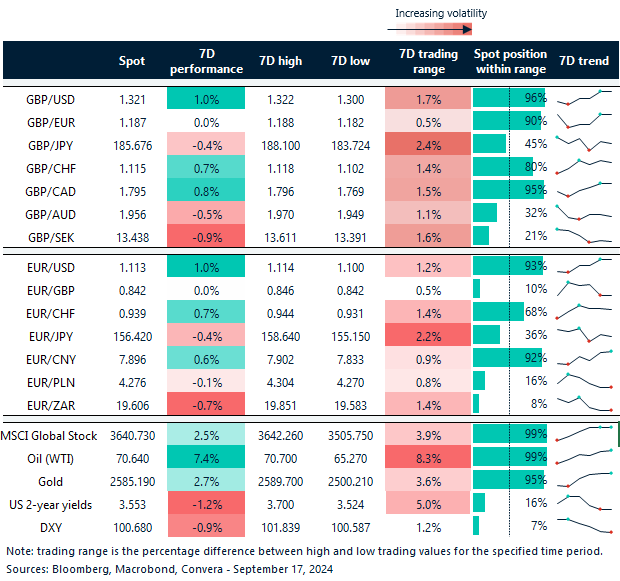Click the EUR/USD spot value 1.113
Screen dimensions: 620x581
click(x=132, y=265)
